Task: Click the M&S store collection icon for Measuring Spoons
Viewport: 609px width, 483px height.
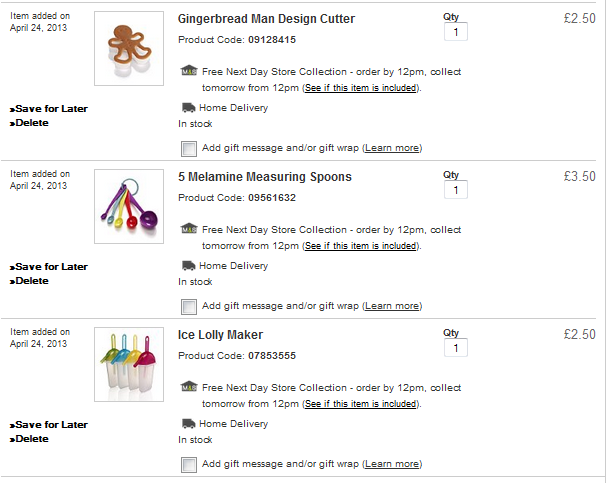Action: (x=188, y=229)
